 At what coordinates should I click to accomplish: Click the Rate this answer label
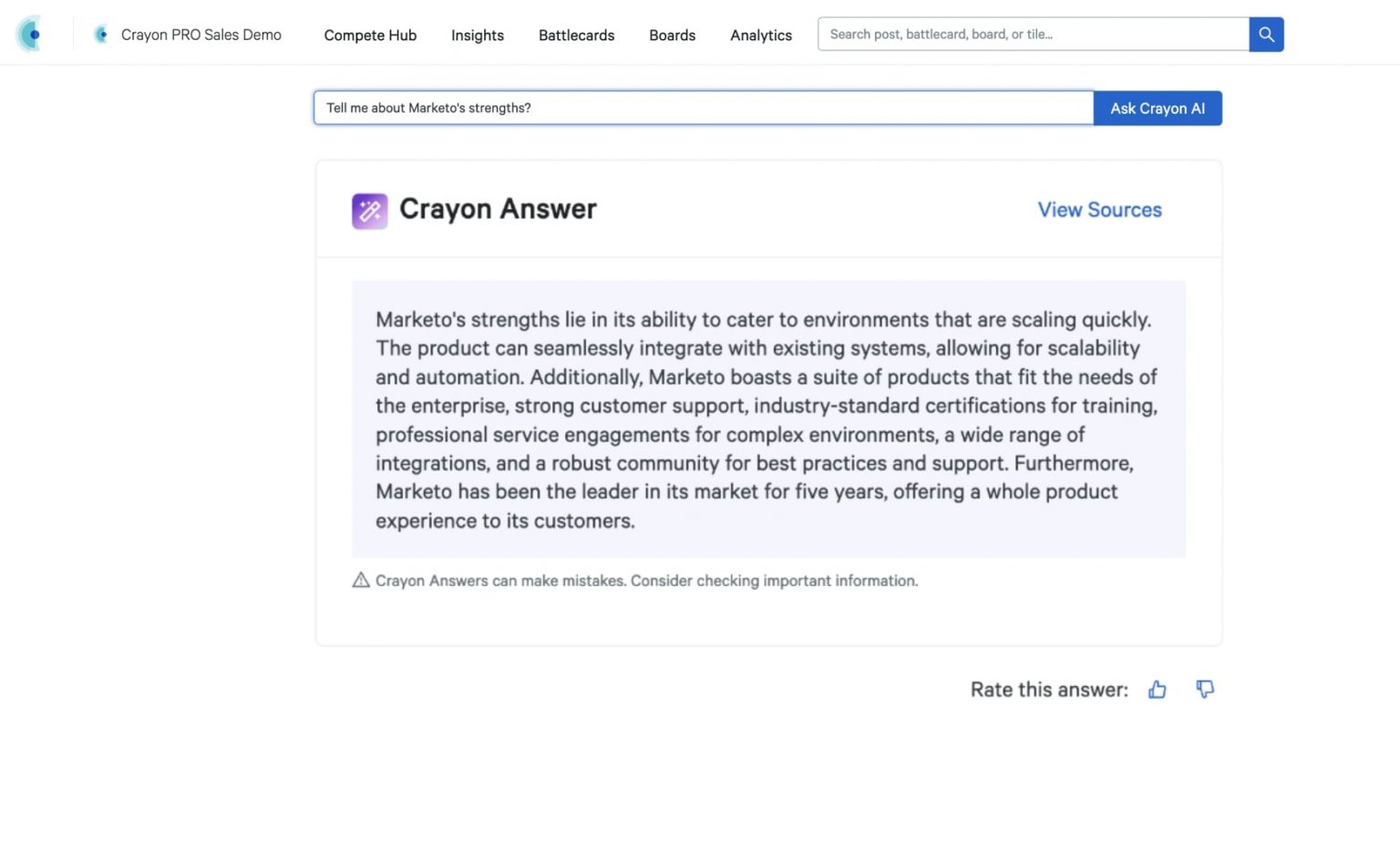[1047, 690]
